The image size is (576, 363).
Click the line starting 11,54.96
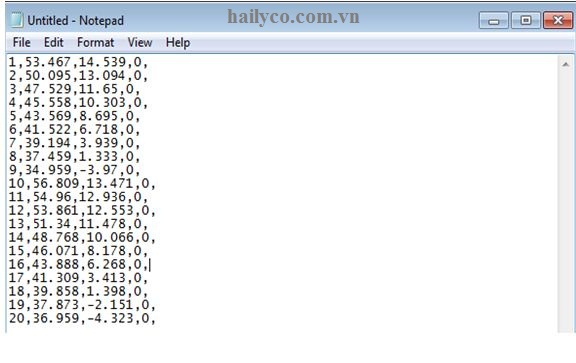(x=78, y=197)
